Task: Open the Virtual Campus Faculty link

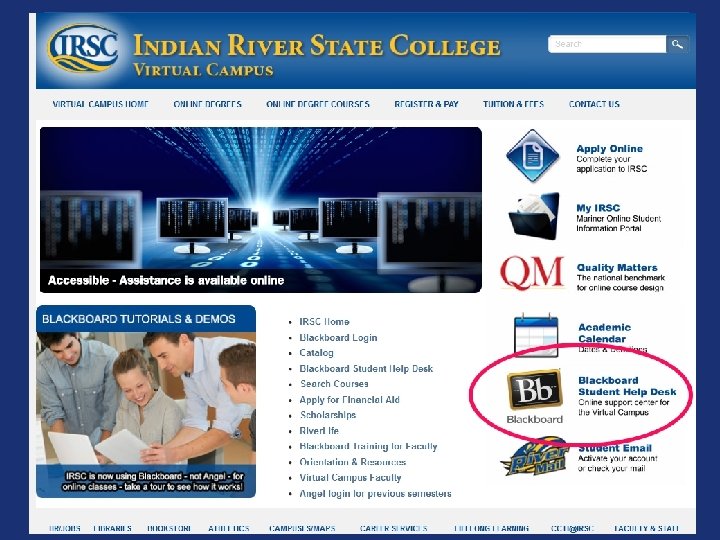Action: tap(350, 478)
